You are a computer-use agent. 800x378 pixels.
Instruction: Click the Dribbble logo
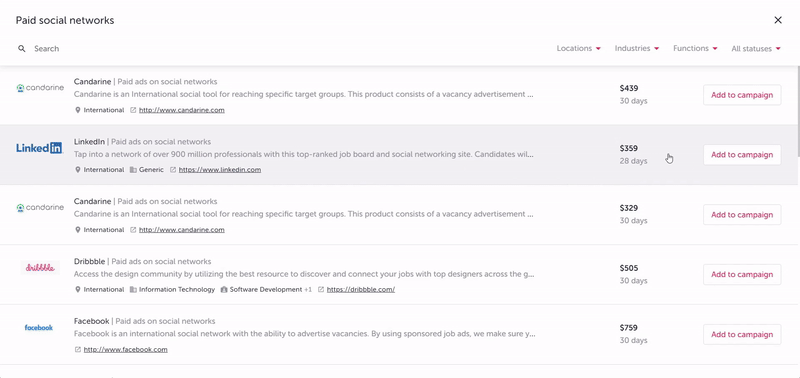40,268
